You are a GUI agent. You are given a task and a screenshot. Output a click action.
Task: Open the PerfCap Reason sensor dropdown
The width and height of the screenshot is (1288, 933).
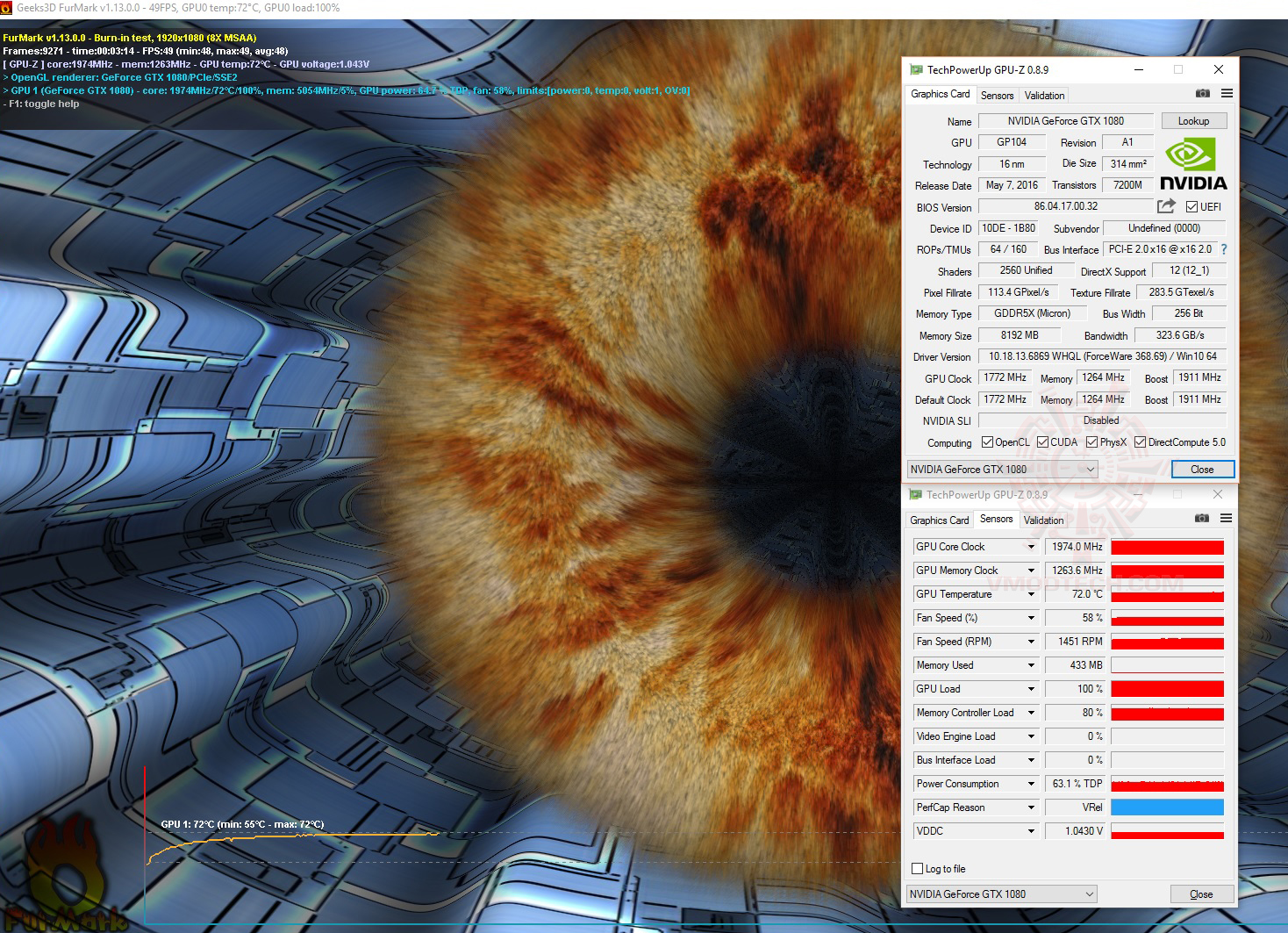pos(1031,807)
